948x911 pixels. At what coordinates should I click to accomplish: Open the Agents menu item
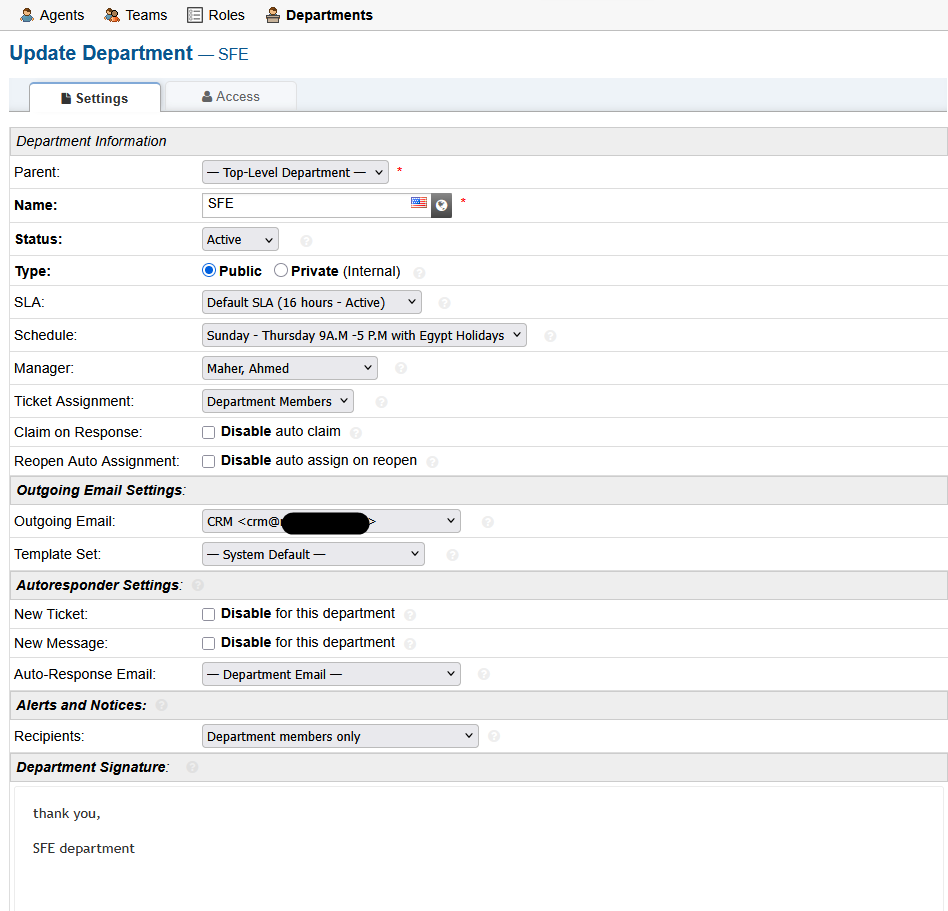tap(52, 15)
